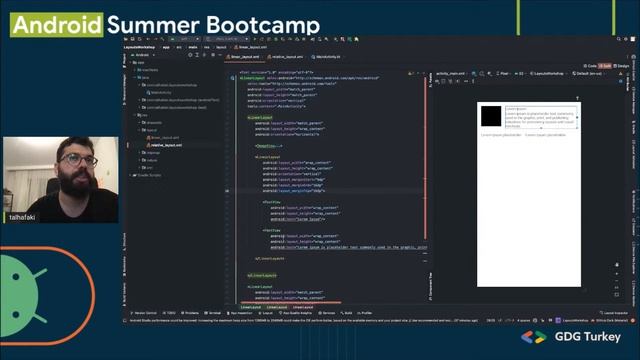The image size is (640, 360).
Task: Open the Problems tool window
Action: point(190,313)
